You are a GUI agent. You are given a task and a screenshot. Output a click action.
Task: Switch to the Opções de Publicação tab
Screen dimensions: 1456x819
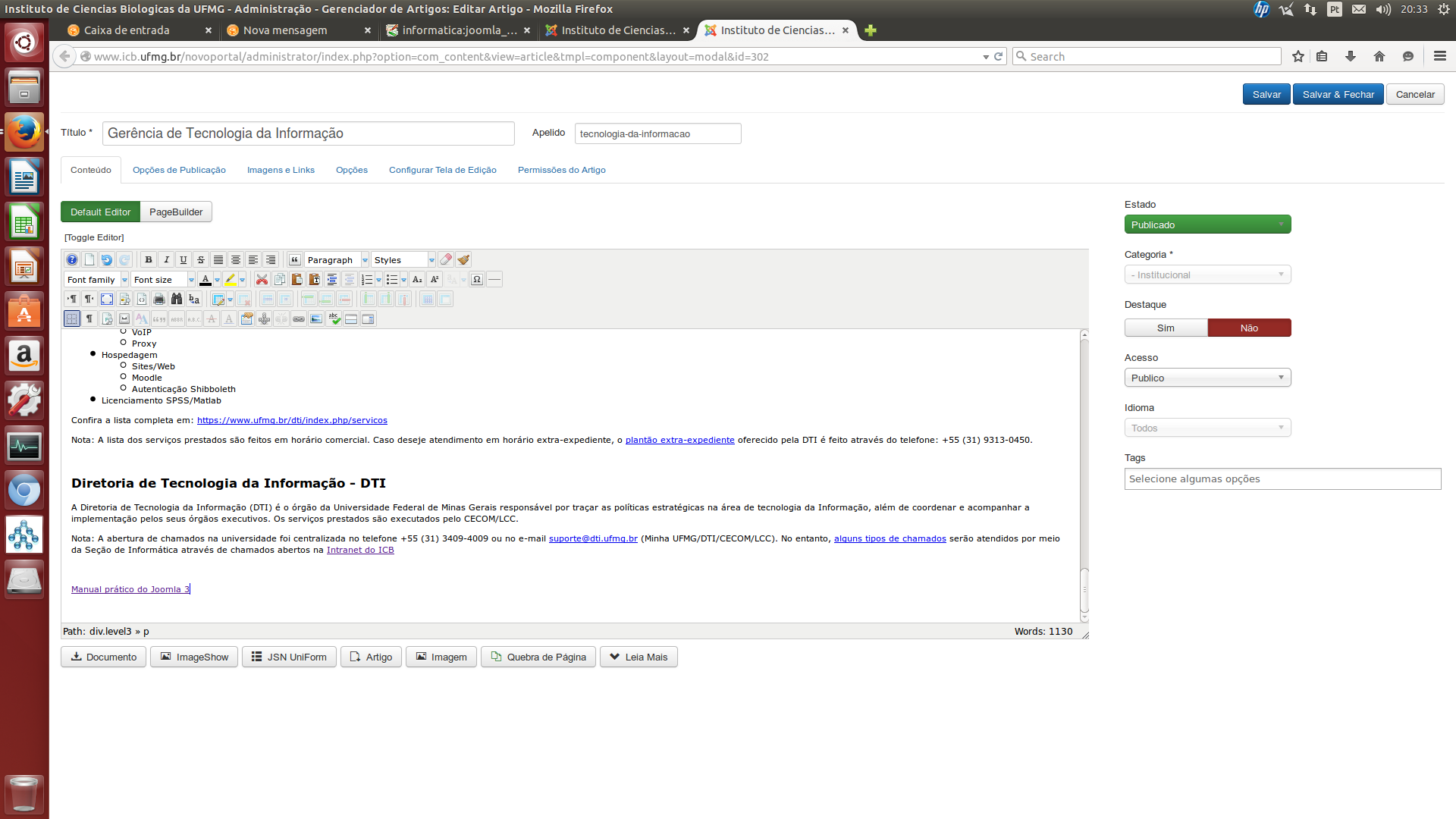point(179,171)
